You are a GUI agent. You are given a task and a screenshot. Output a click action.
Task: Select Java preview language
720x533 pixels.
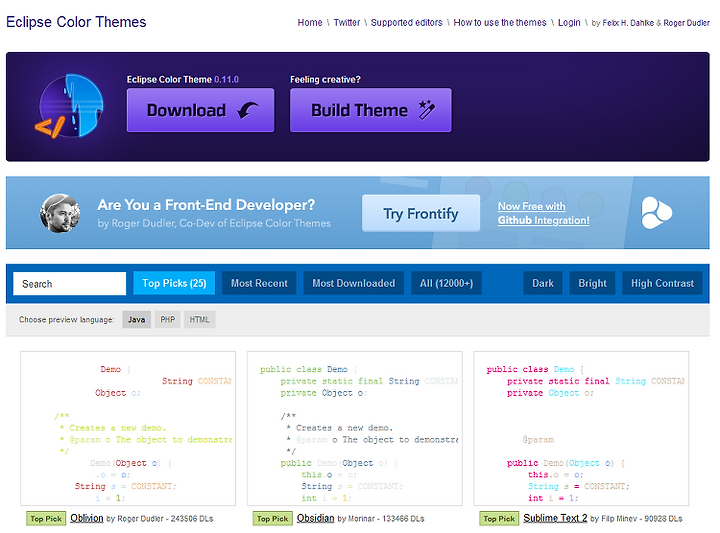tap(136, 320)
